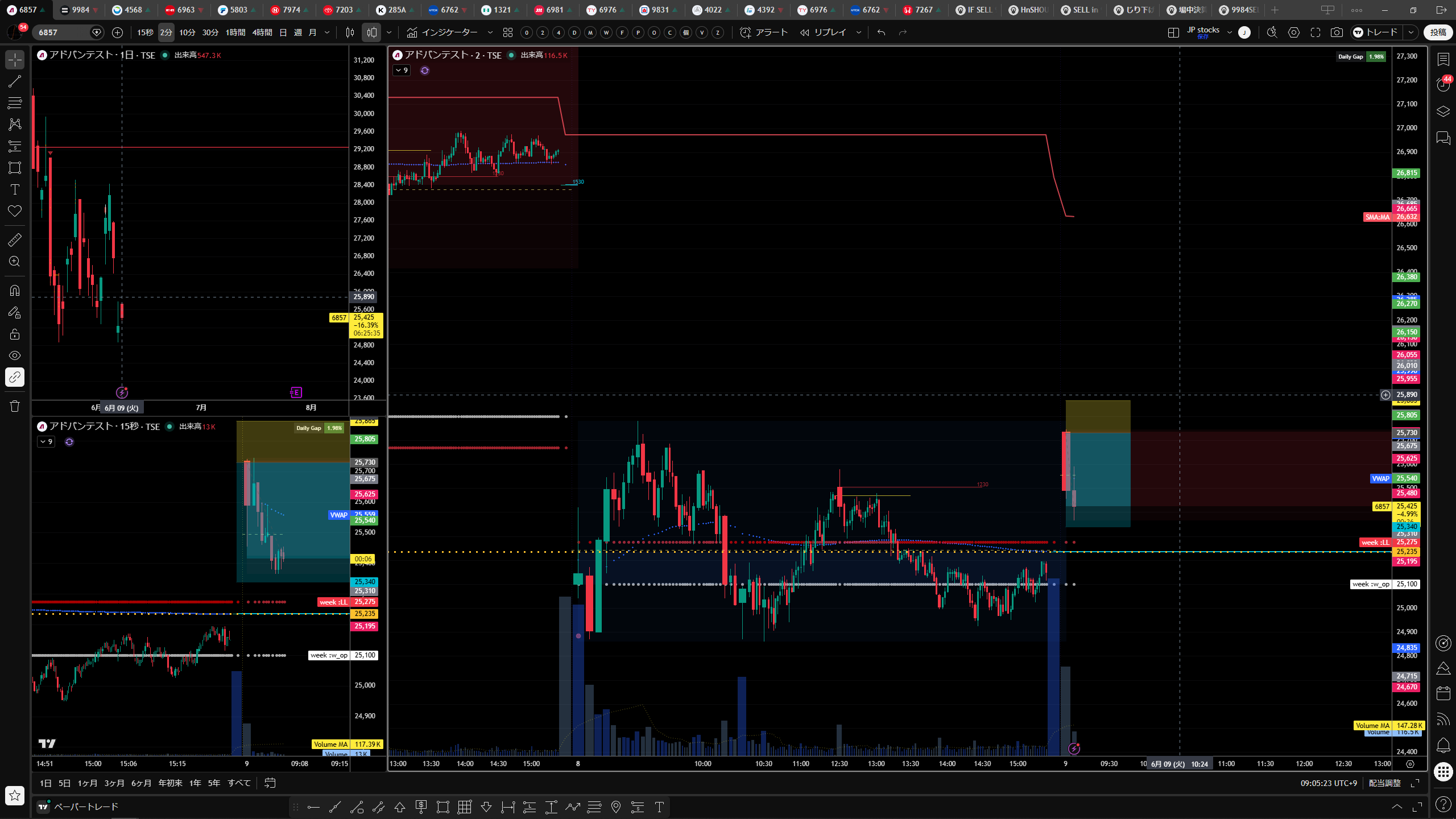The image size is (1456, 819).
Task: Open the 9831 tab
Action: 659,10
